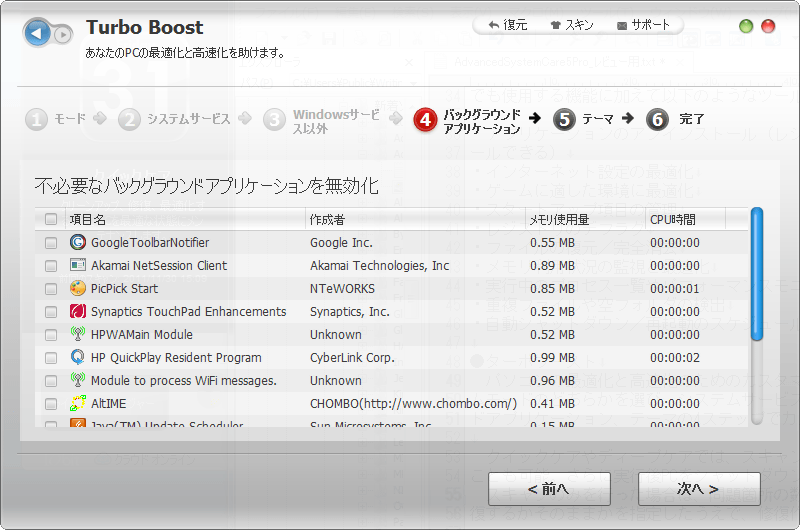Click CHOMBO author URL text
This screenshot has height=530, width=800.
point(413,403)
